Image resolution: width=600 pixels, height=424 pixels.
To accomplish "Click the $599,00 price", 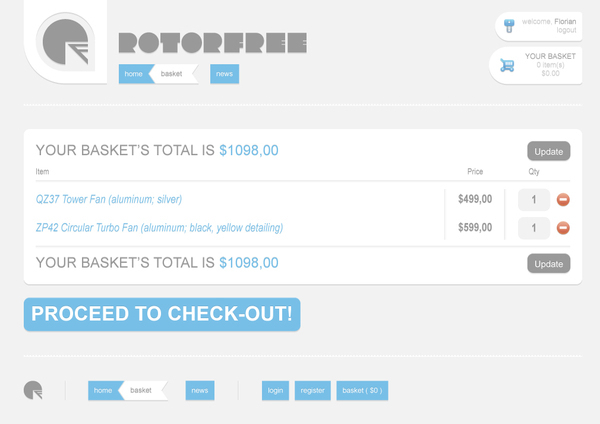I will click(475, 227).
